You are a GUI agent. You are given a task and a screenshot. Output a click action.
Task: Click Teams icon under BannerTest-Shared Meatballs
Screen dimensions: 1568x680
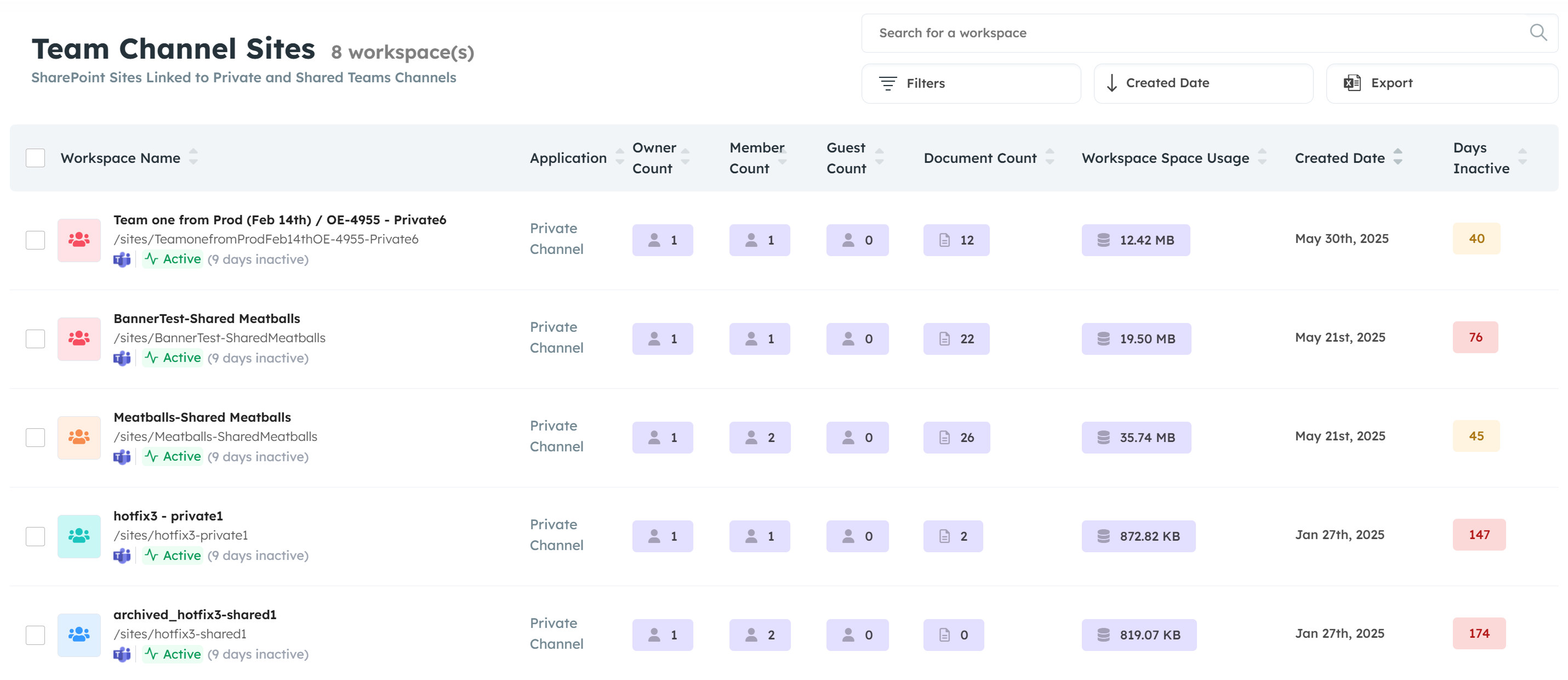pyautogui.click(x=122, y=358)
